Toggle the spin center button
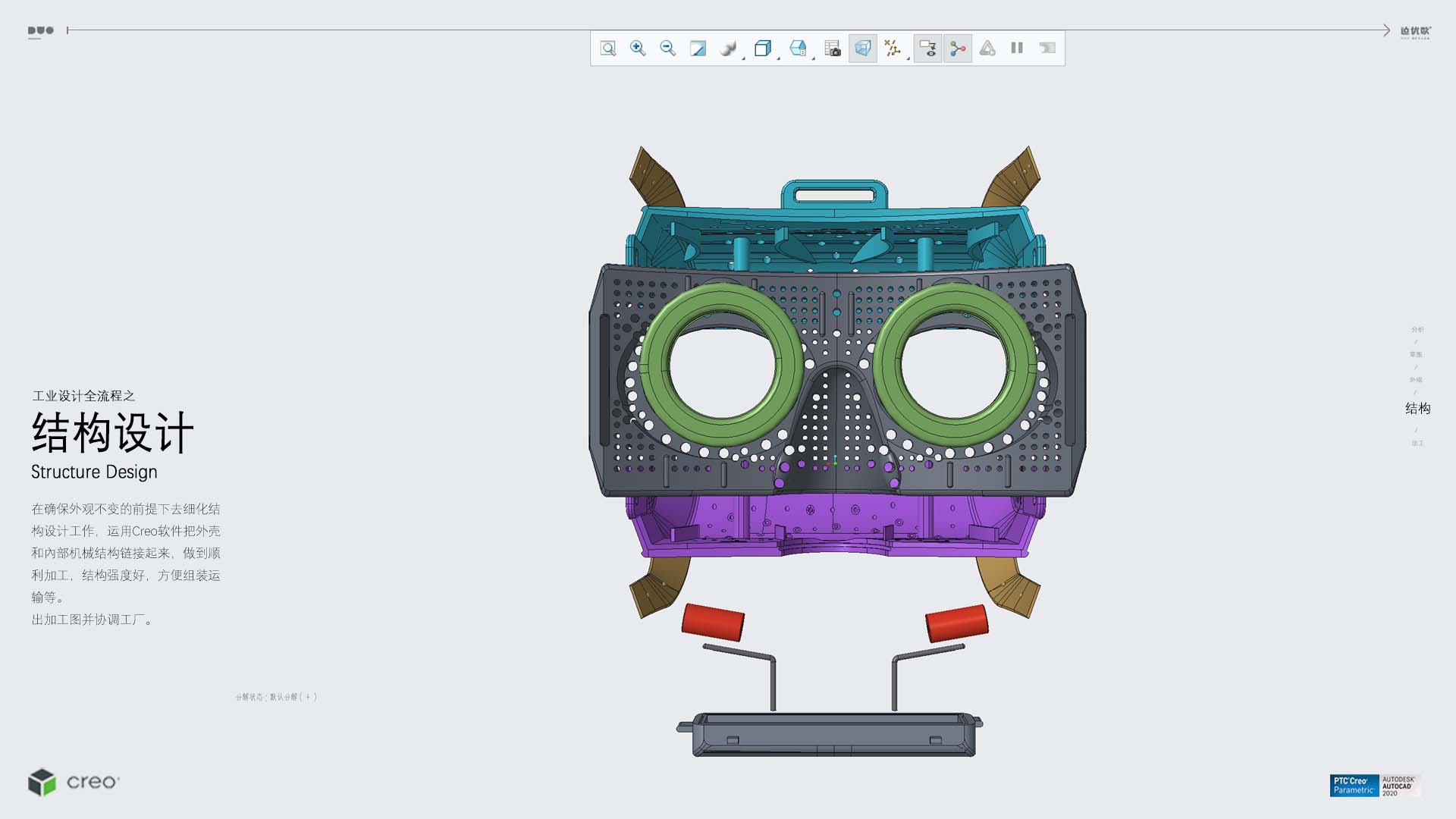Image resolution: width=1456 pixels, height=819 pixels. point(958,49)
